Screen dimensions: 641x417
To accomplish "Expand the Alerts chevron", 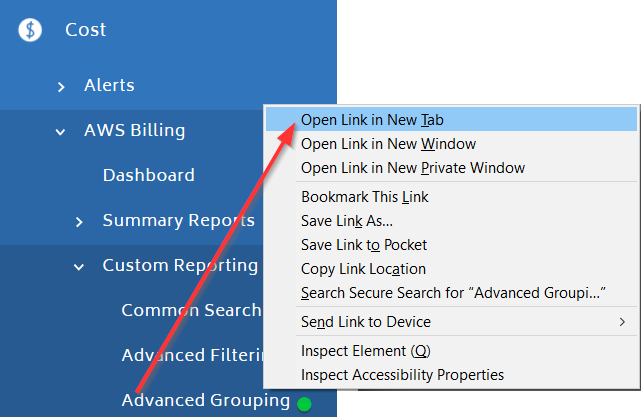I will point(61,87).
